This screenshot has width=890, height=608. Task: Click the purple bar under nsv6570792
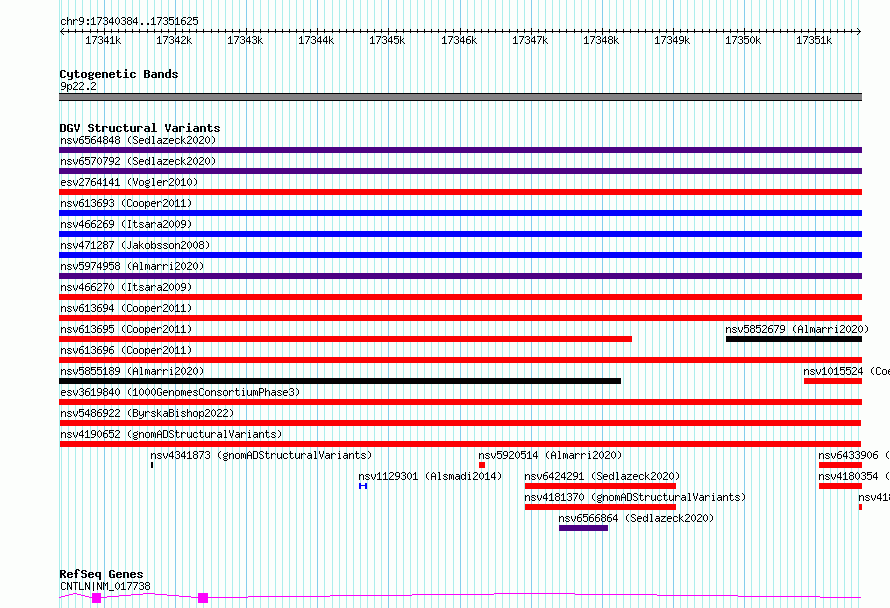pyautogui.click(x=460, y=171)
